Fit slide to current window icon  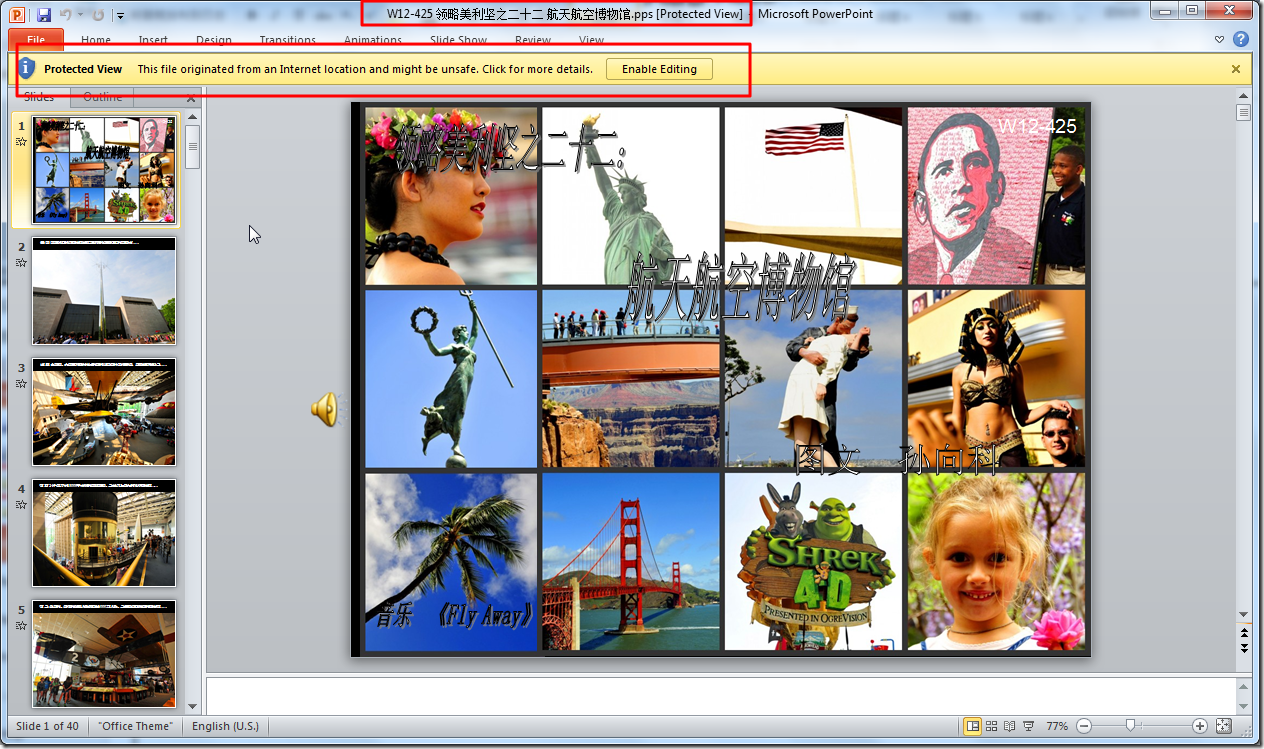click(1224, 726)
